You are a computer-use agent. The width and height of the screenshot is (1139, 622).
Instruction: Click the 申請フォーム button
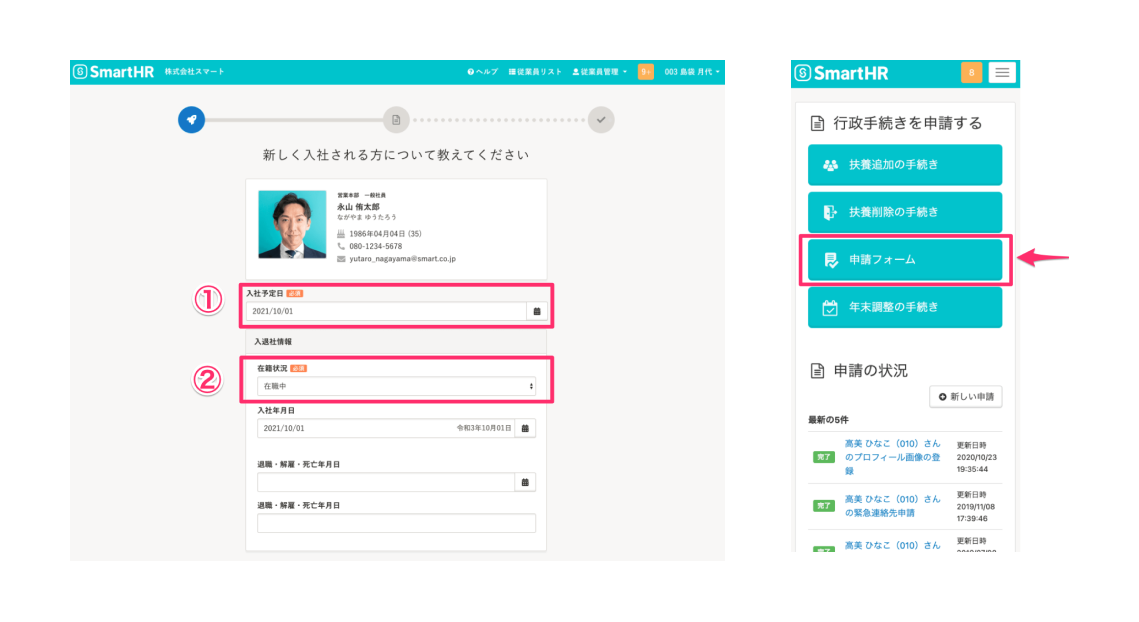(x=904, y=260)
